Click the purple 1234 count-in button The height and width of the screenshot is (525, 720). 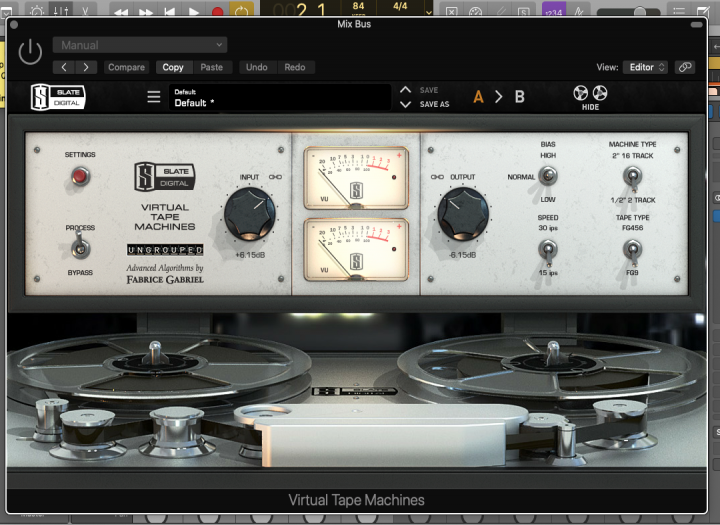[554, 11]
